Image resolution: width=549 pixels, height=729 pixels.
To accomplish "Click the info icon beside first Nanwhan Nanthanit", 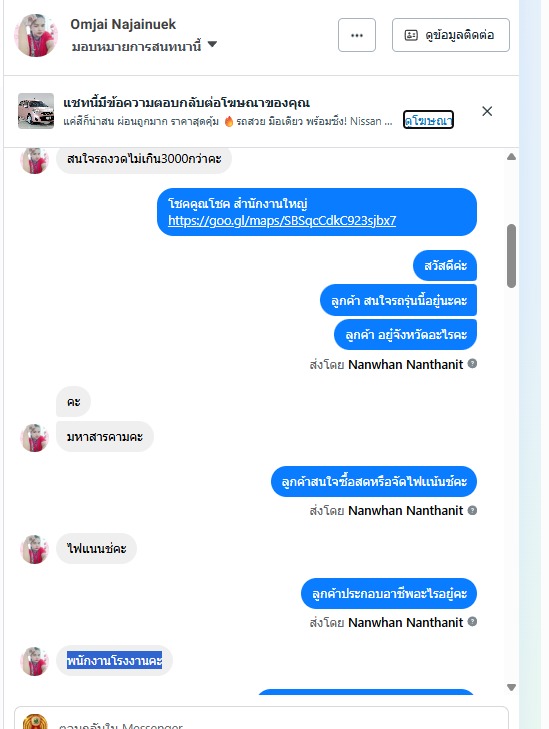I will (472, 364).
